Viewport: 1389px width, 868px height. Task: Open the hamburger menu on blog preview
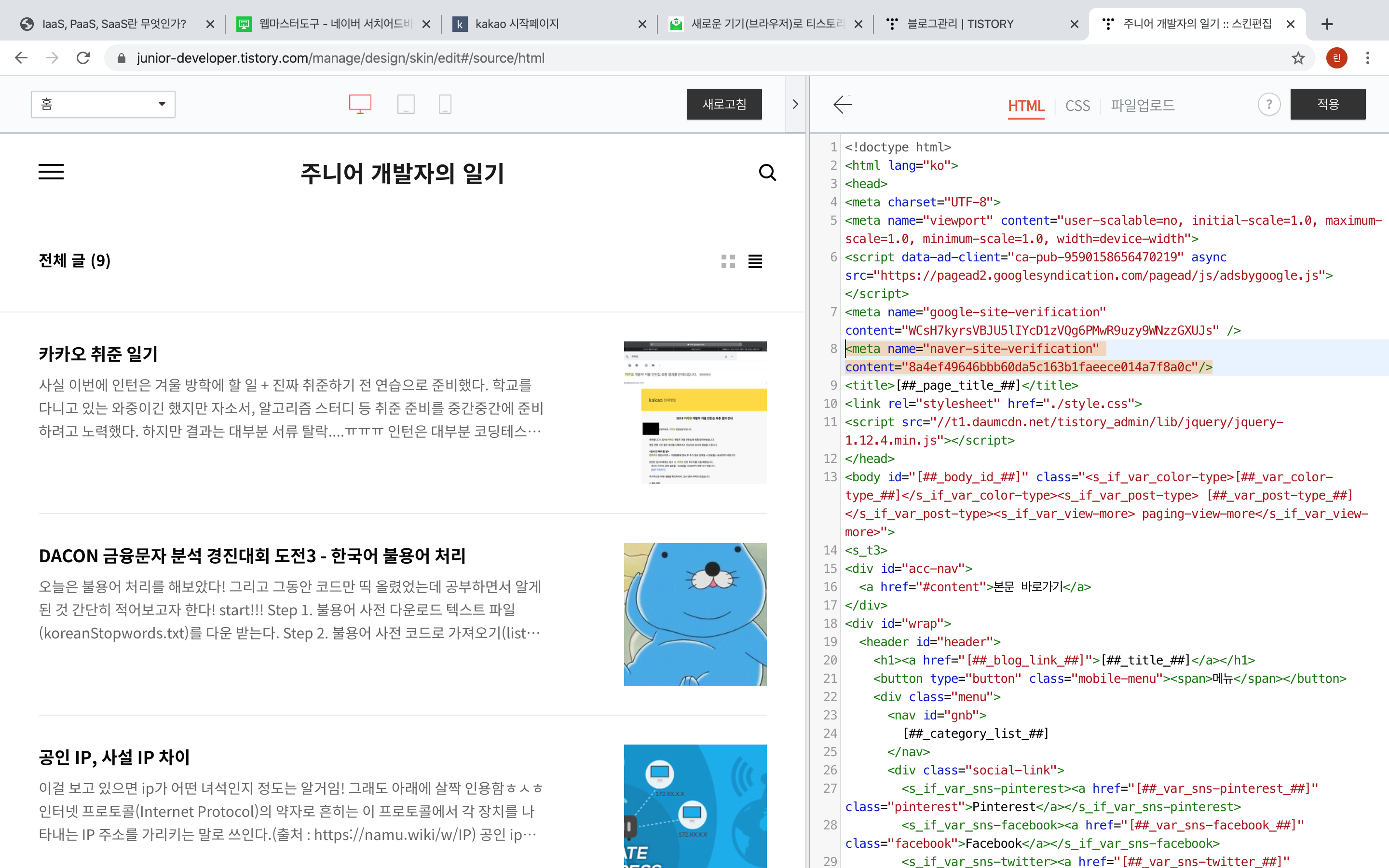click(51, 172)
